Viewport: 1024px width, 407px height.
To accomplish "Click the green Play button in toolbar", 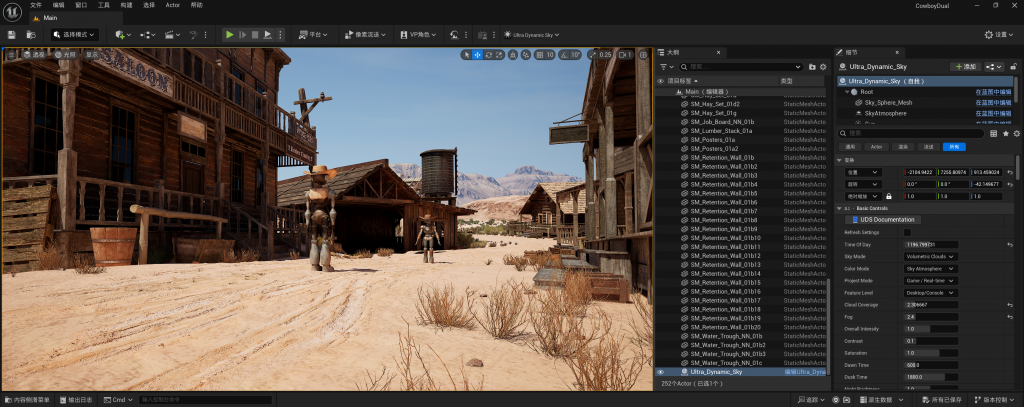I will (229, 34).
